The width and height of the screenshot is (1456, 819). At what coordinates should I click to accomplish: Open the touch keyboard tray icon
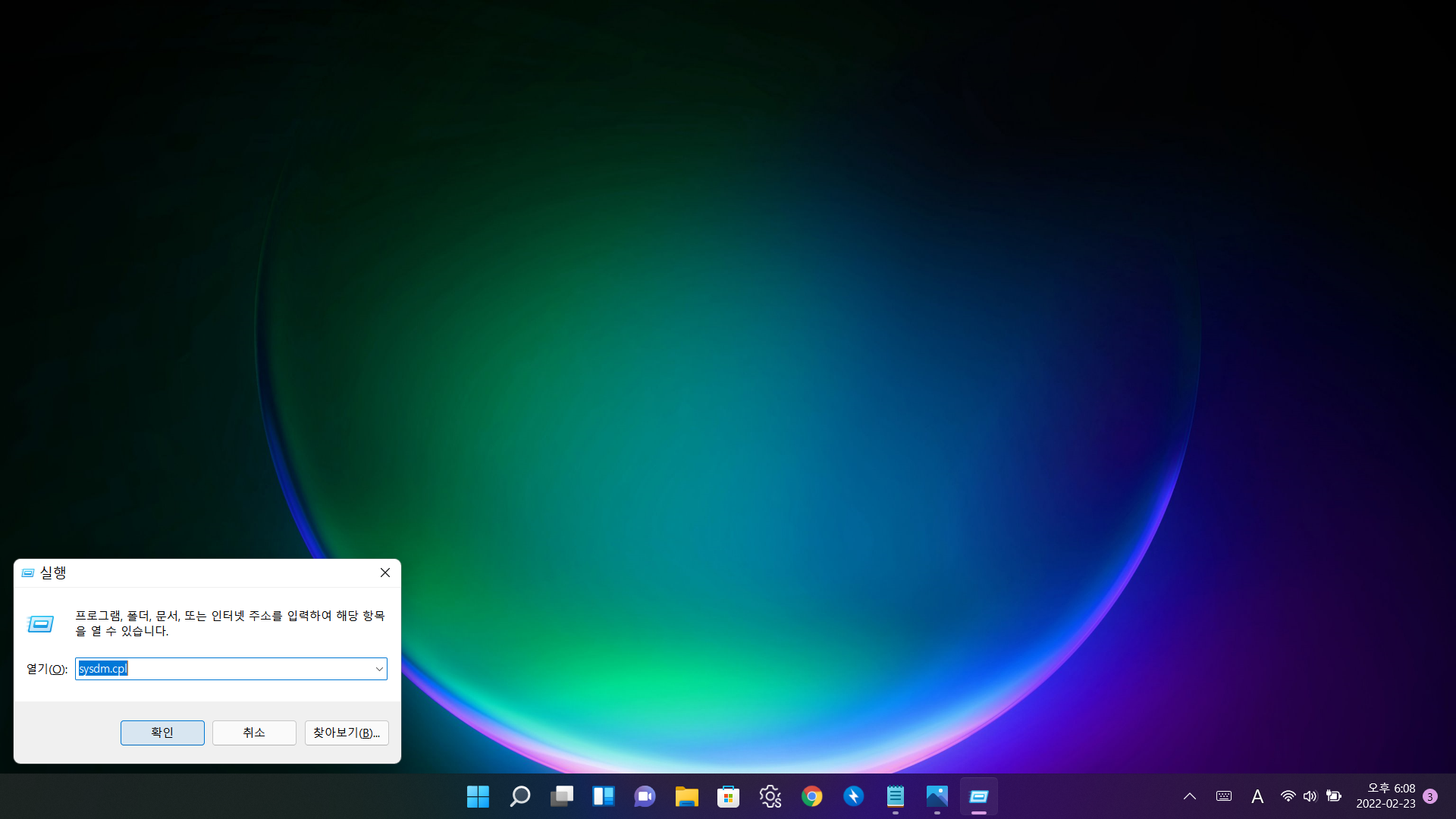pos(1223,796)
